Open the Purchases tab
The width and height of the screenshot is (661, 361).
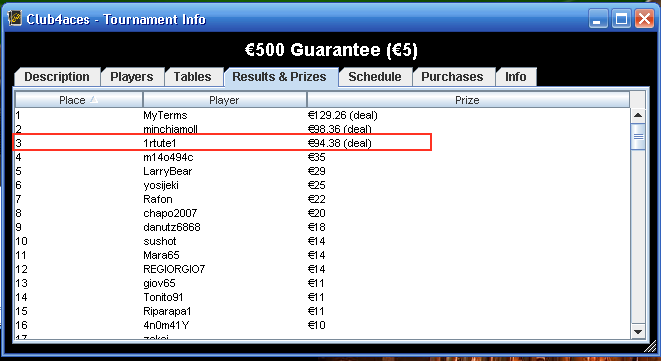(452, 77)
